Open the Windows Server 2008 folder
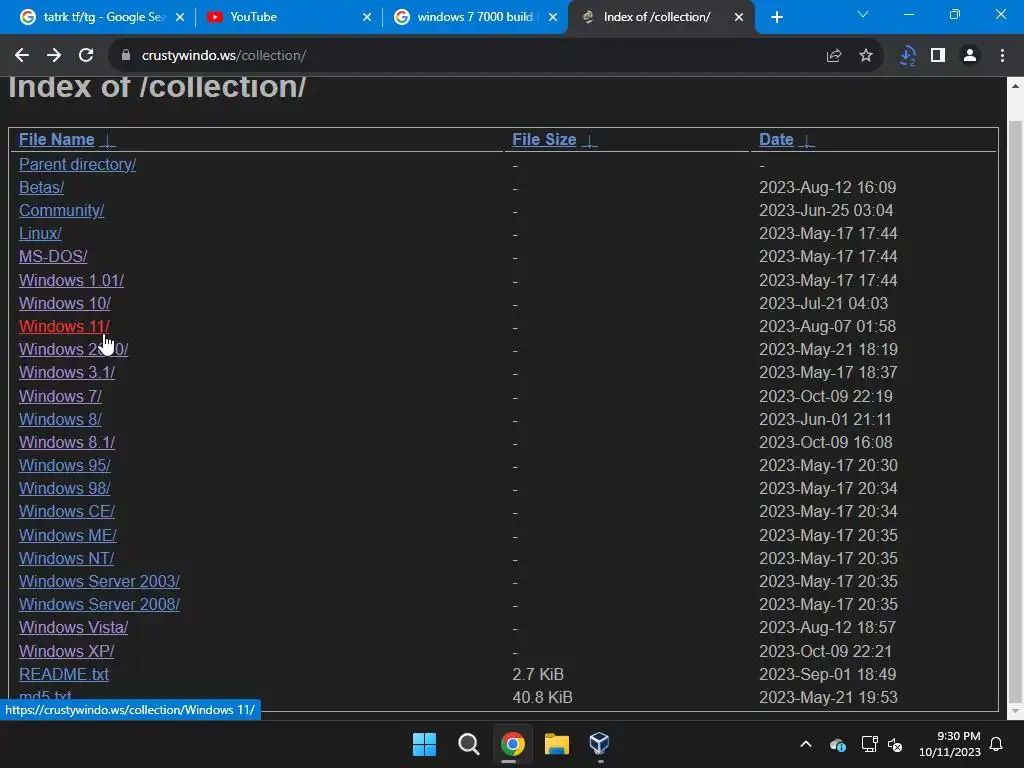Image resolution: width=1024 pixels, height=768 pixels. (x=99, y=604)
